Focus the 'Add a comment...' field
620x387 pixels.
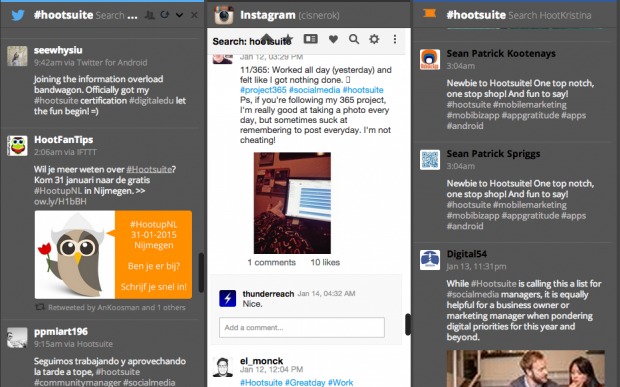point(302,327)
